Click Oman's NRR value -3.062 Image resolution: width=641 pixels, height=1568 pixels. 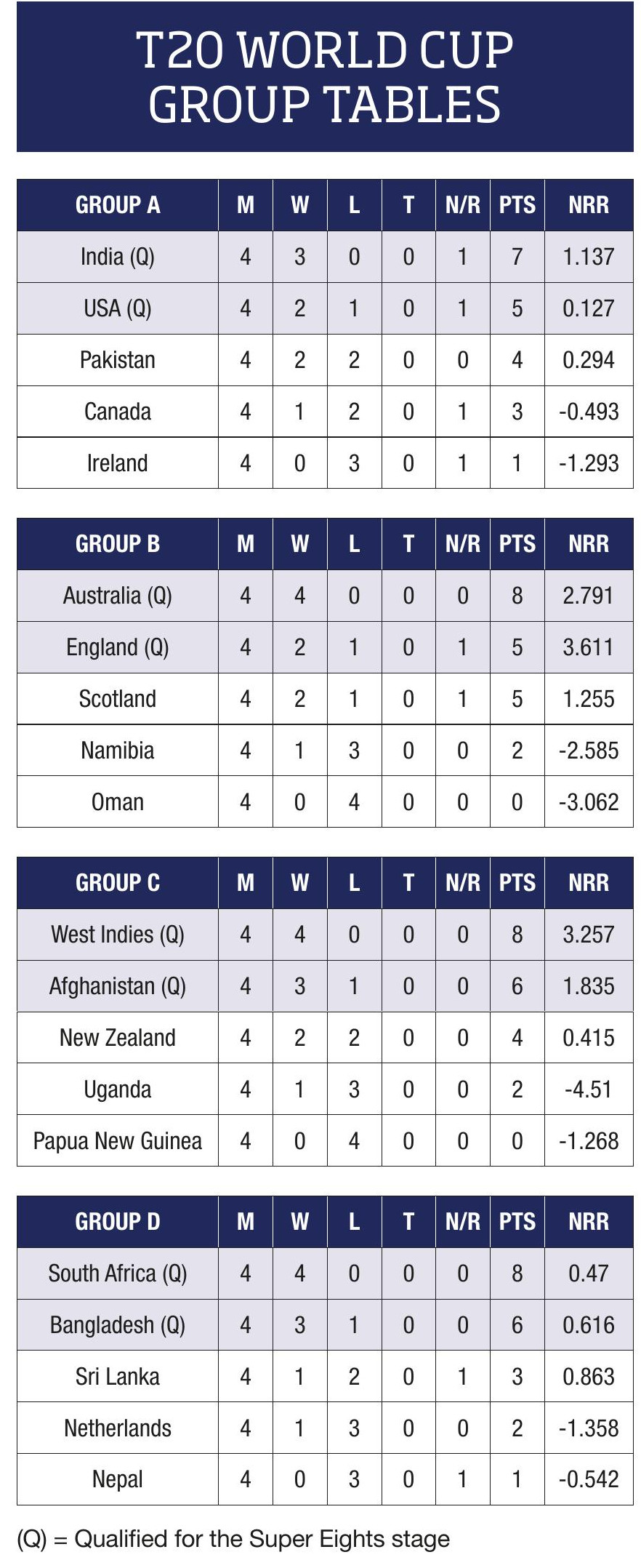click(588, 802)
